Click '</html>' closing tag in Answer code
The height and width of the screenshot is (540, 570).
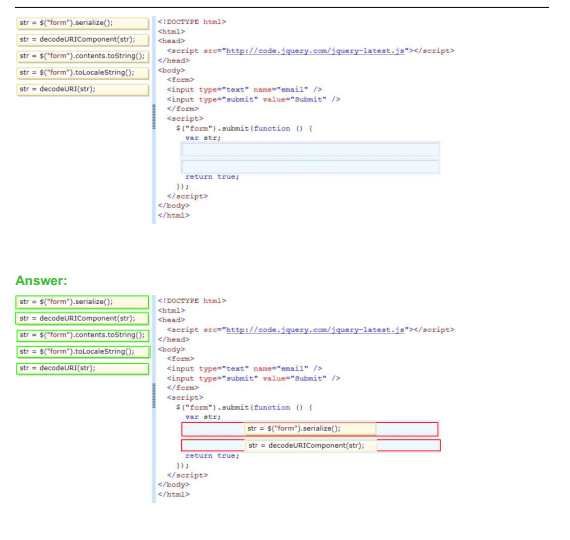pos(173,494)
